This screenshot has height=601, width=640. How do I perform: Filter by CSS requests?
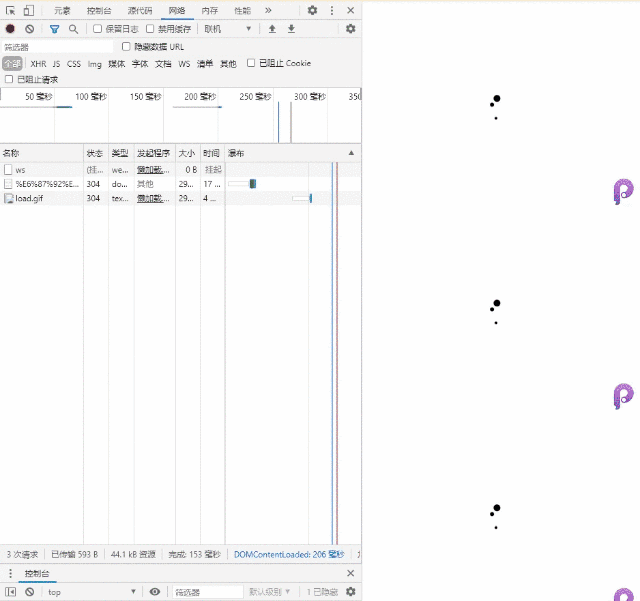74,64
